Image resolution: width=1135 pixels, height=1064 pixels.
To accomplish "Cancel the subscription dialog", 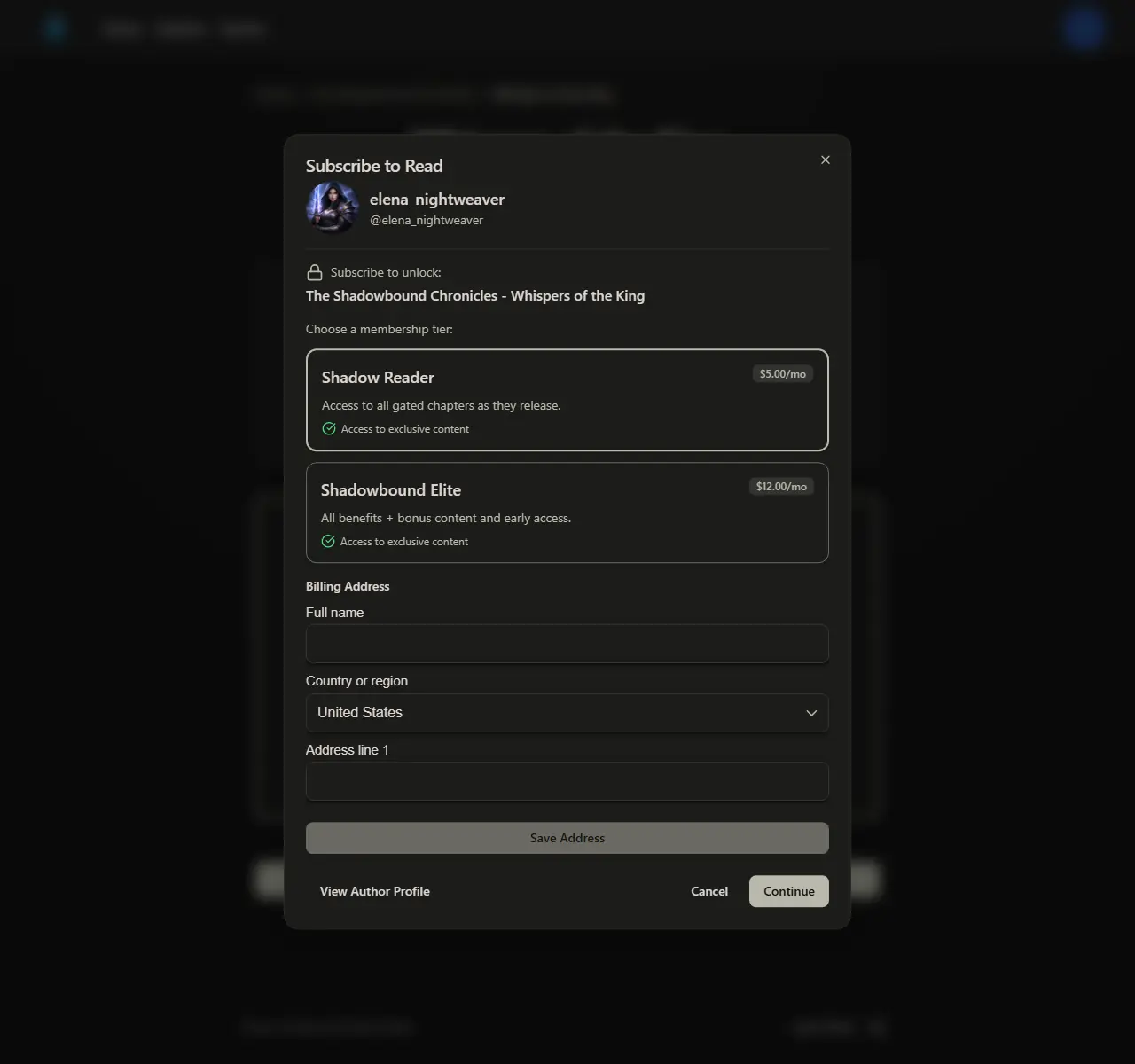I will 708,891.
